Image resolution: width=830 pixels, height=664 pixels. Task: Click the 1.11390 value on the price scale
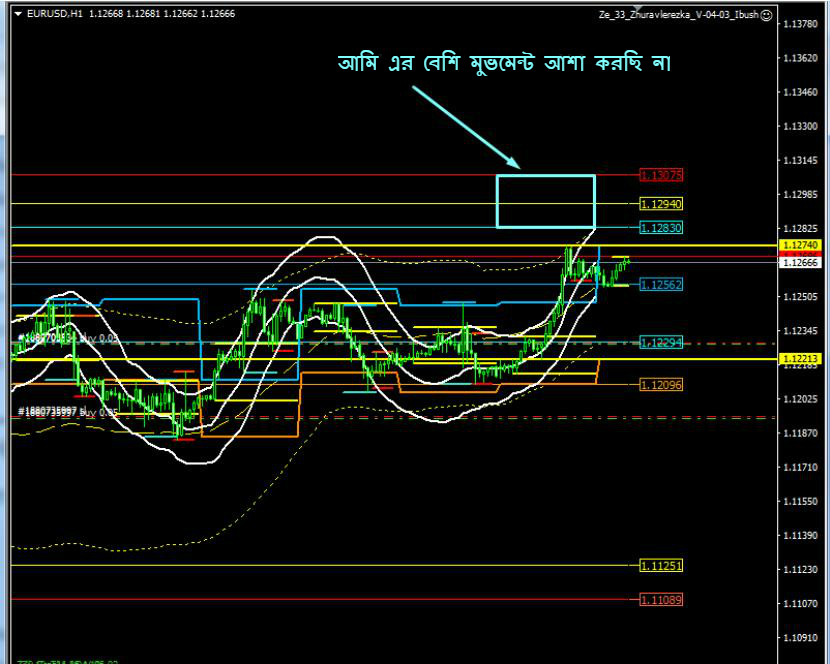tap(800, 535)
